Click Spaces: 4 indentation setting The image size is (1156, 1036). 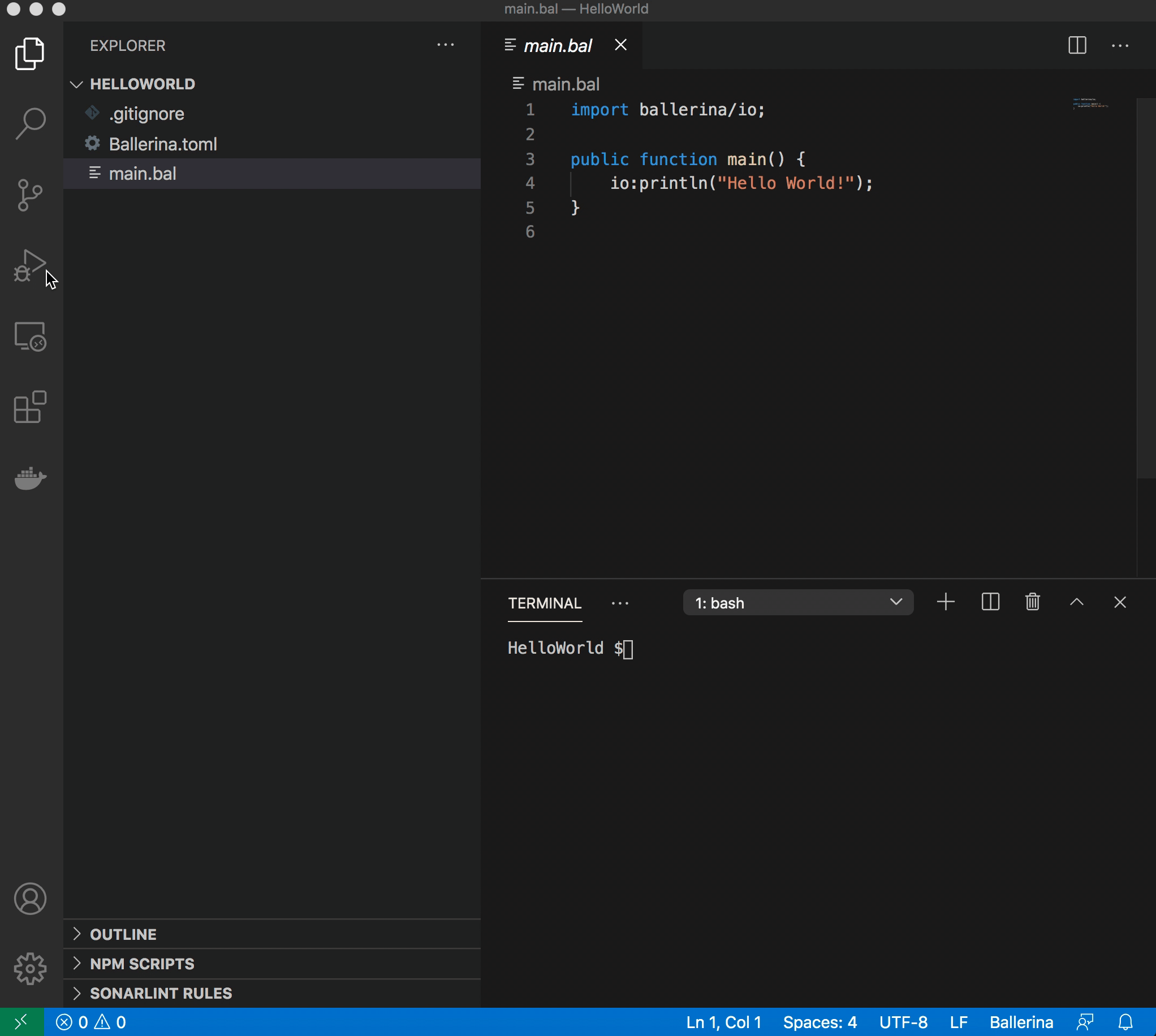819,1022
